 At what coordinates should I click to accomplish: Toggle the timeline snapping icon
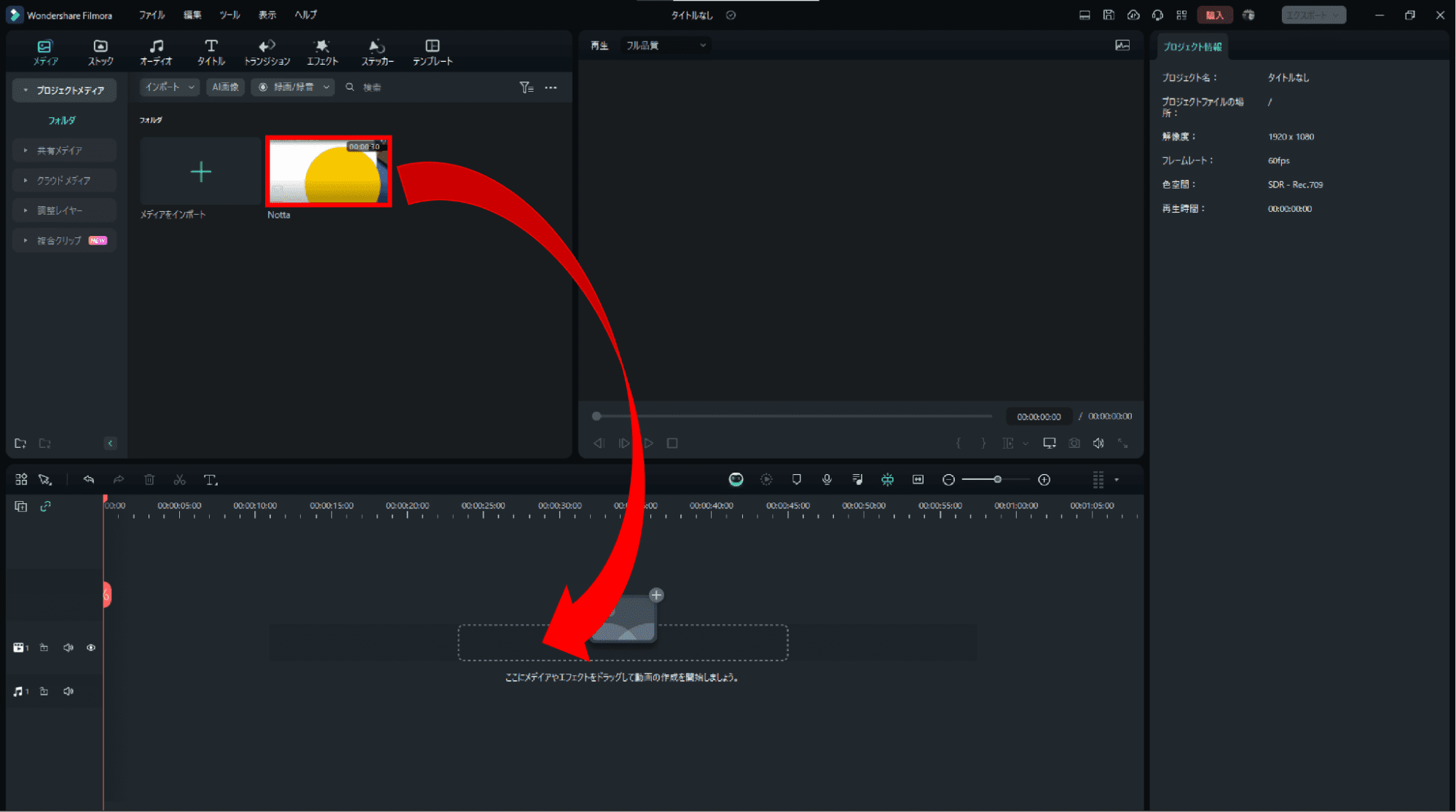[887, 479]
